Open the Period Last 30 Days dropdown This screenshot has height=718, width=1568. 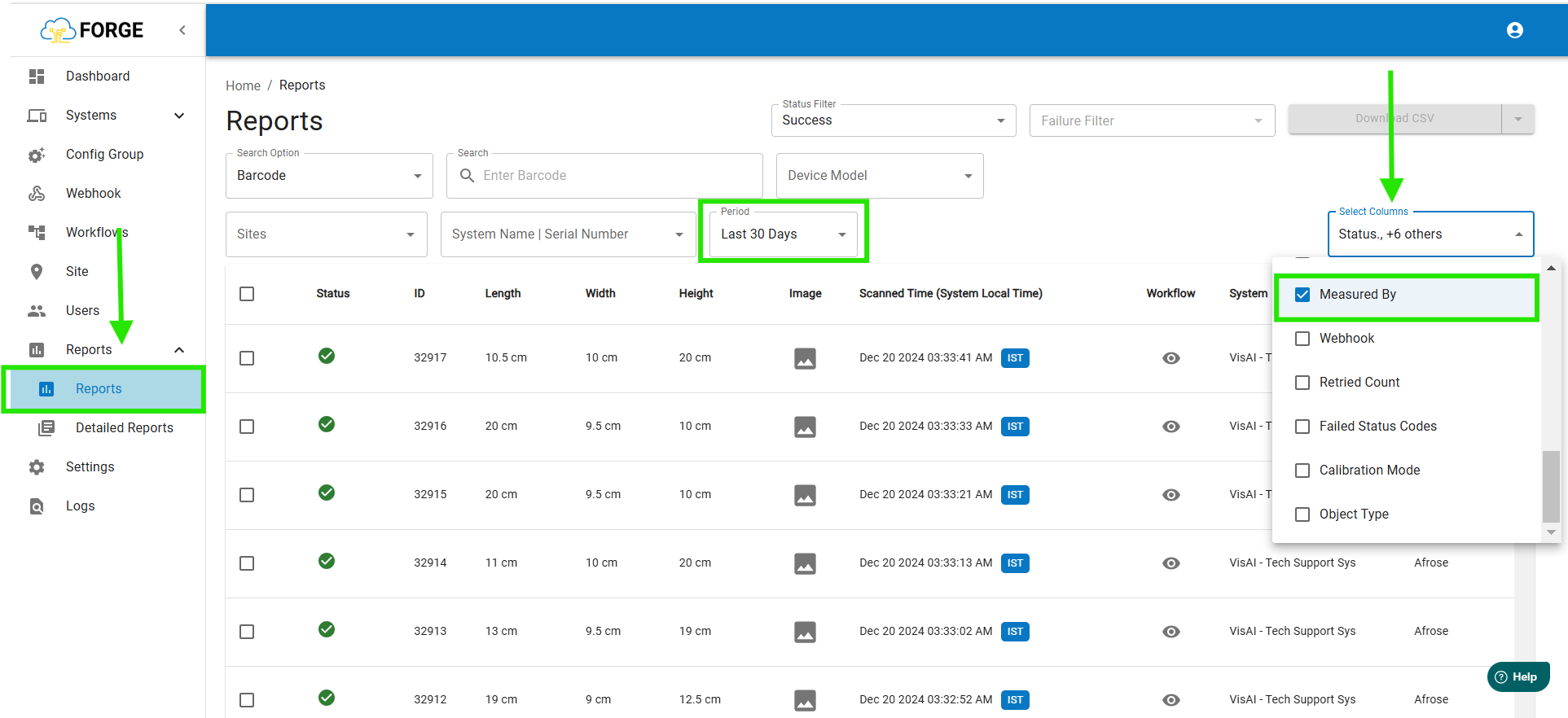coord(783,234)
